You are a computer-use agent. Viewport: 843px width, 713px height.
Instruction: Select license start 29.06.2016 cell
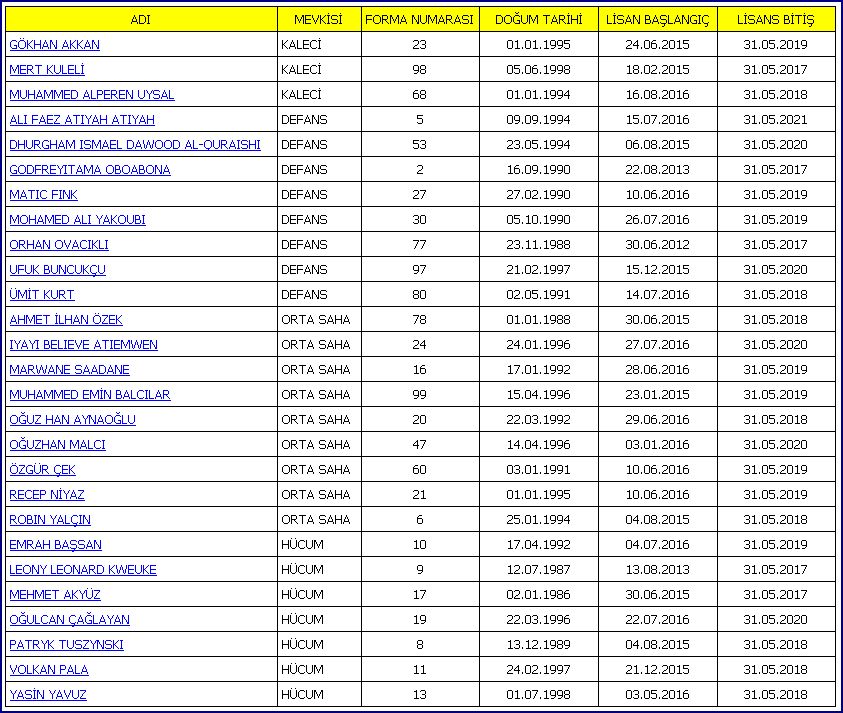click(x=658, y=420)
